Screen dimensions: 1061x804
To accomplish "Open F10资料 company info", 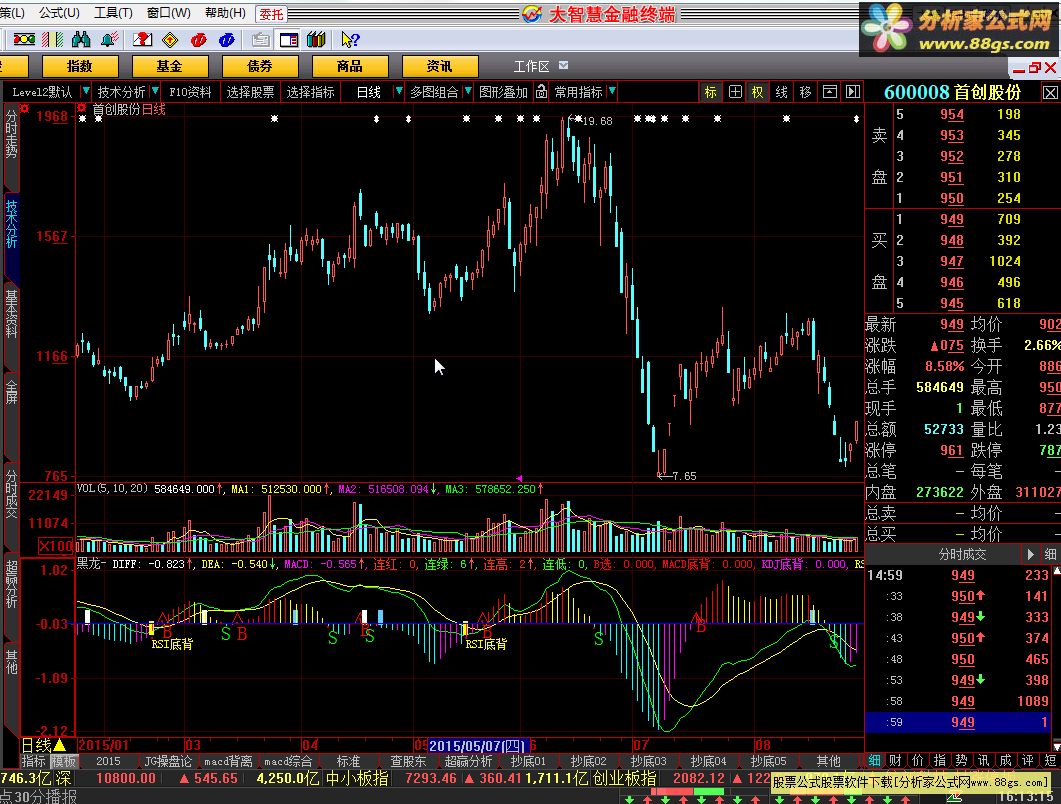I will click(190, 92).
